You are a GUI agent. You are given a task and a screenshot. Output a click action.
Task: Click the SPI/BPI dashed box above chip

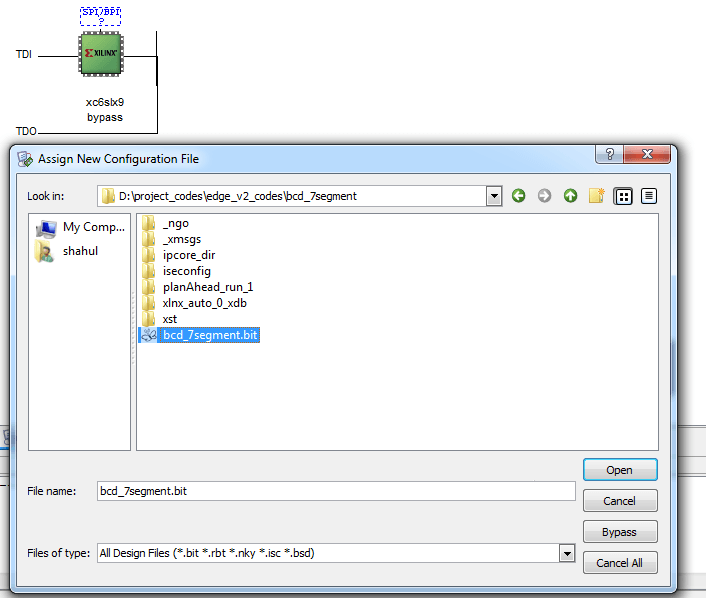(x=101, y=15)
